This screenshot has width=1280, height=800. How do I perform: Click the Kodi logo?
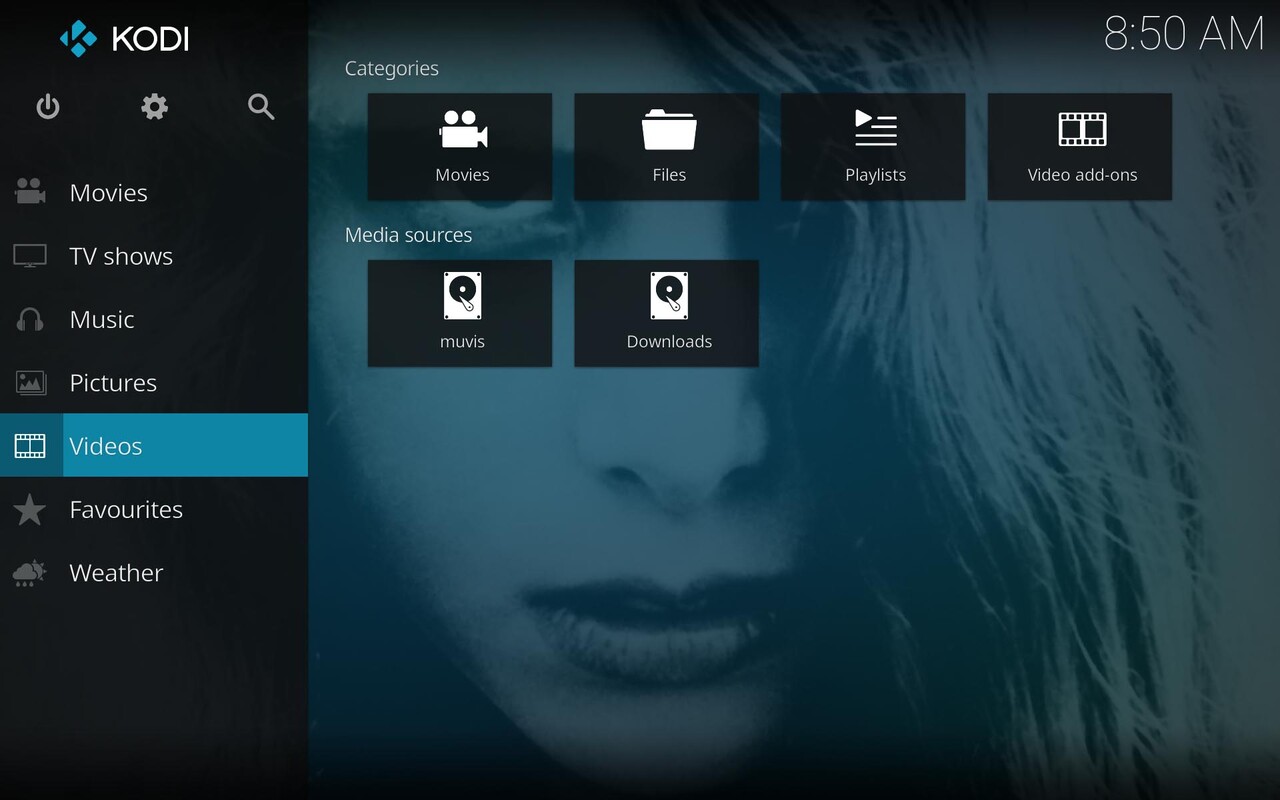(x=124, y=39)
